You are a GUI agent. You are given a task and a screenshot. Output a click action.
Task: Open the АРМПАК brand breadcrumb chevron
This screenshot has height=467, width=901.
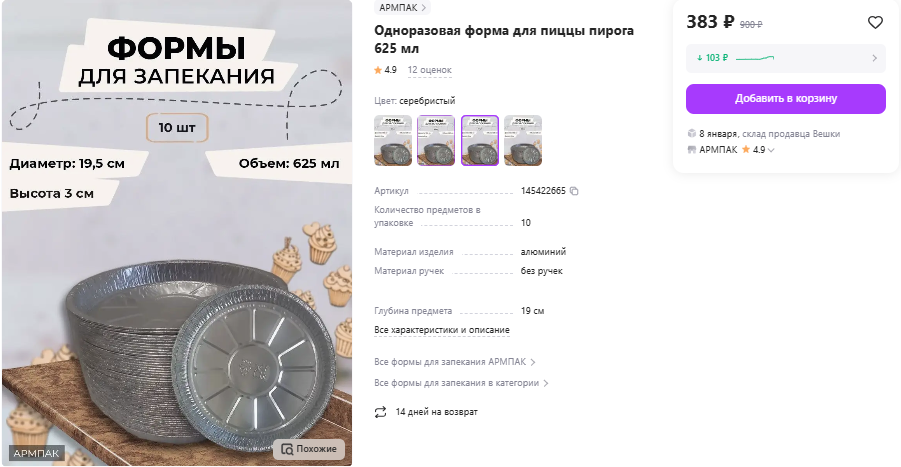[423, 8]
